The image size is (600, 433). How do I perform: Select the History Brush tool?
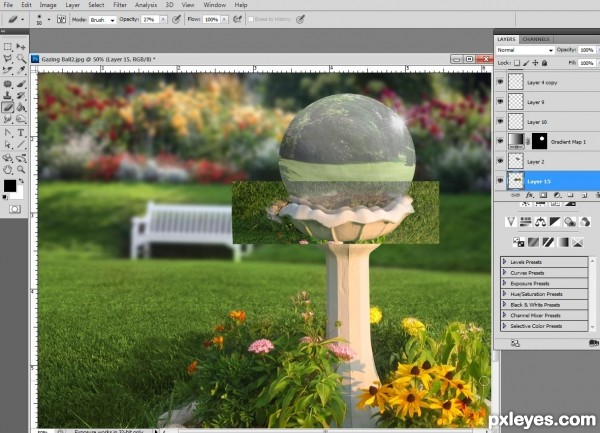tap(21, 96)
